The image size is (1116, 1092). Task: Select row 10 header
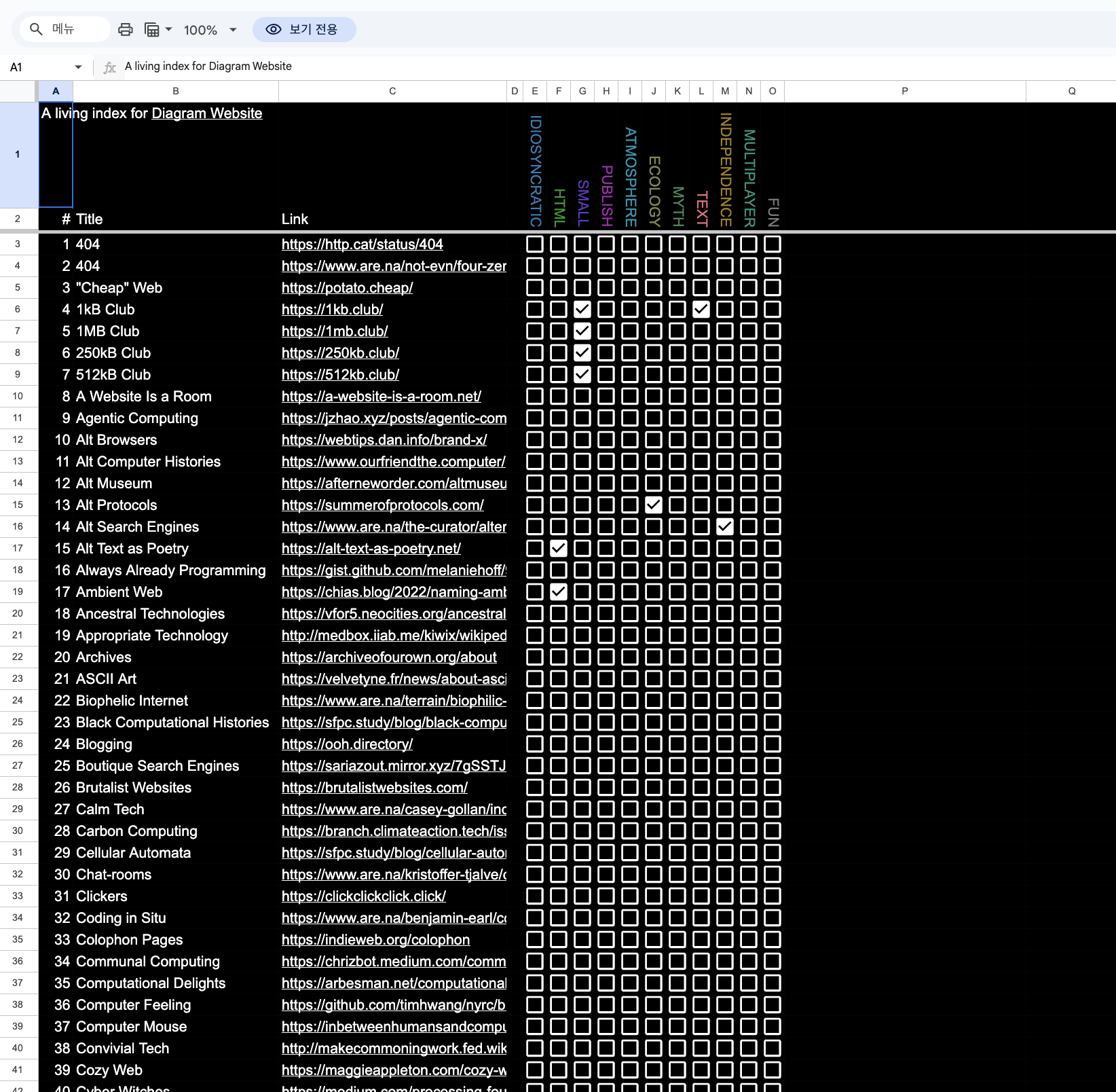pos(18,397)
